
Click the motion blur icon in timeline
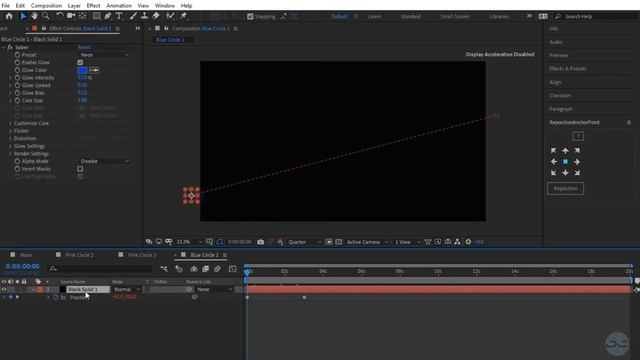click(217, 269)
